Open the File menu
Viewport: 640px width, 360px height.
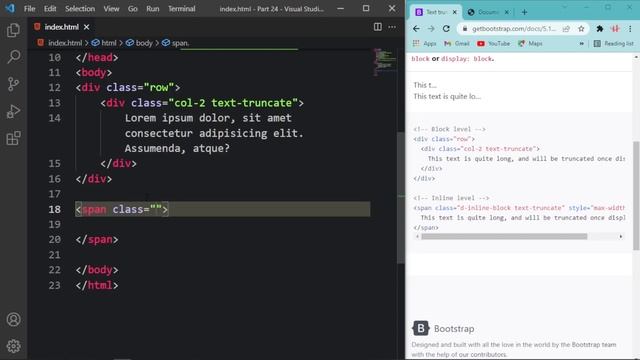pos(29,9)
